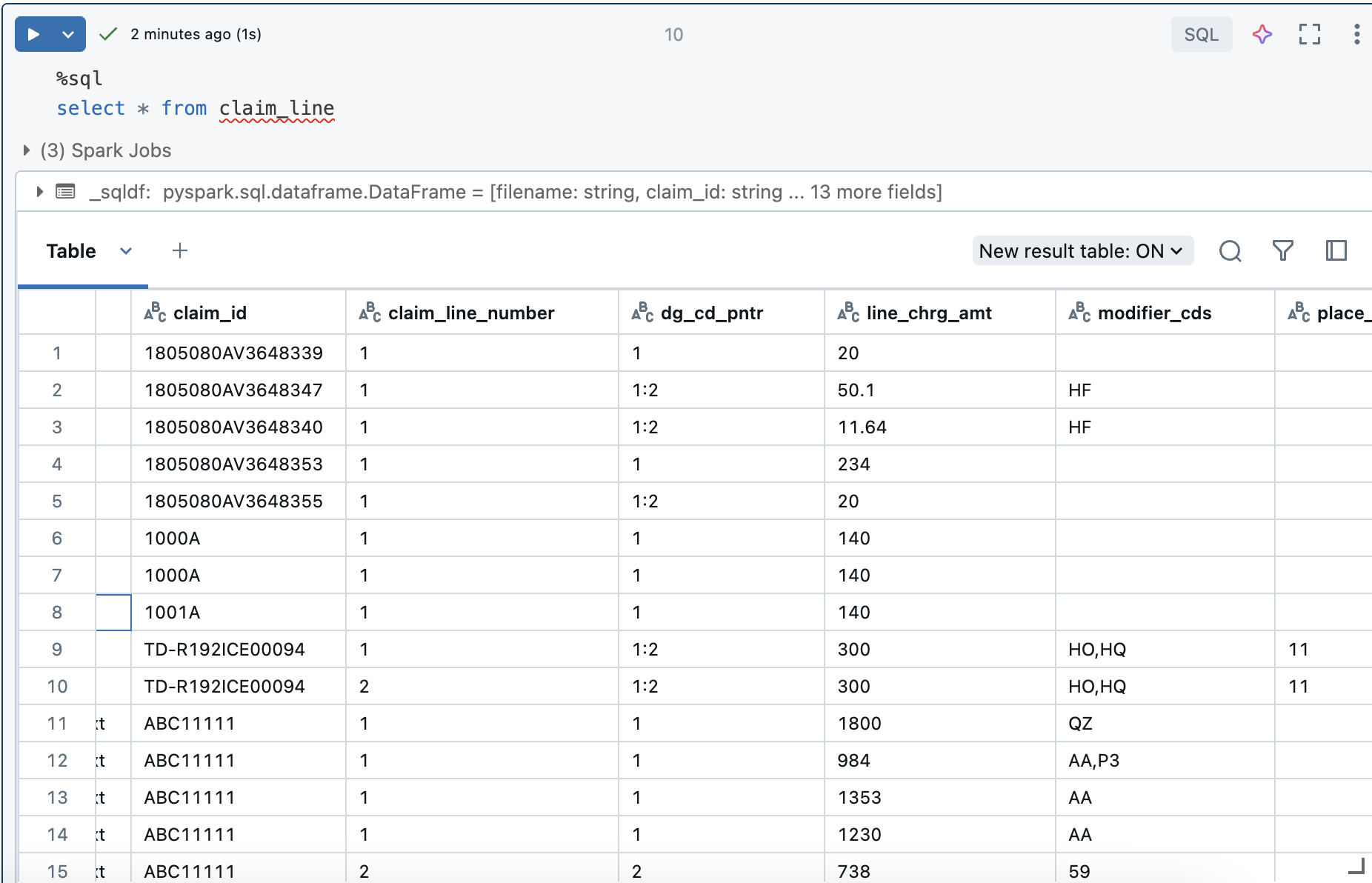Click the SQL language selector button

coord(1201,34)
